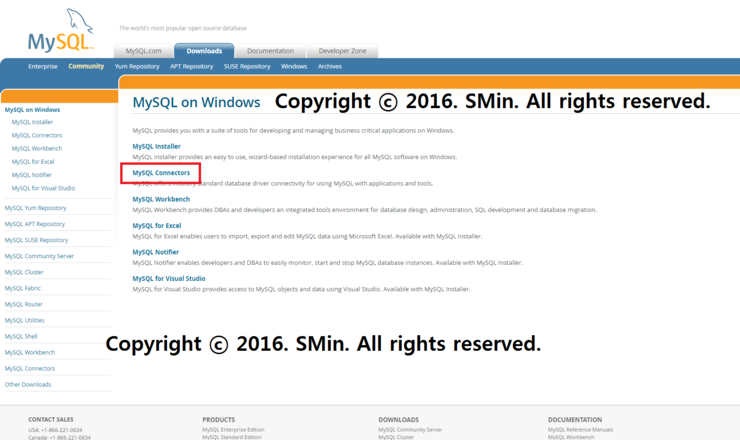The width and height of the screenshot is (740, 440).
Task: Open APT Repository in the top navigation bar
Action: [x=192, y=67]
